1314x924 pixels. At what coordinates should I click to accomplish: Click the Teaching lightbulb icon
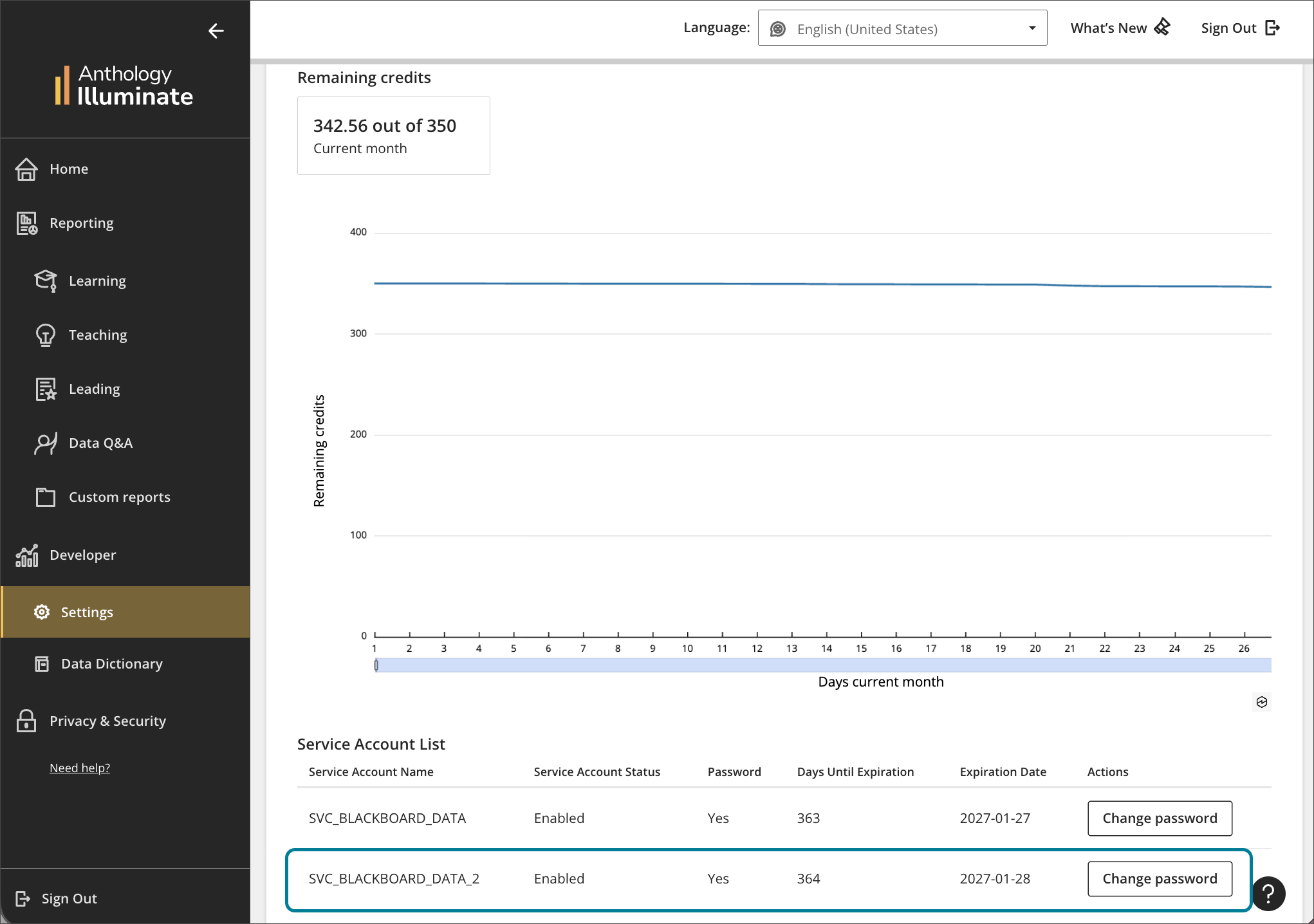(46, 335)
